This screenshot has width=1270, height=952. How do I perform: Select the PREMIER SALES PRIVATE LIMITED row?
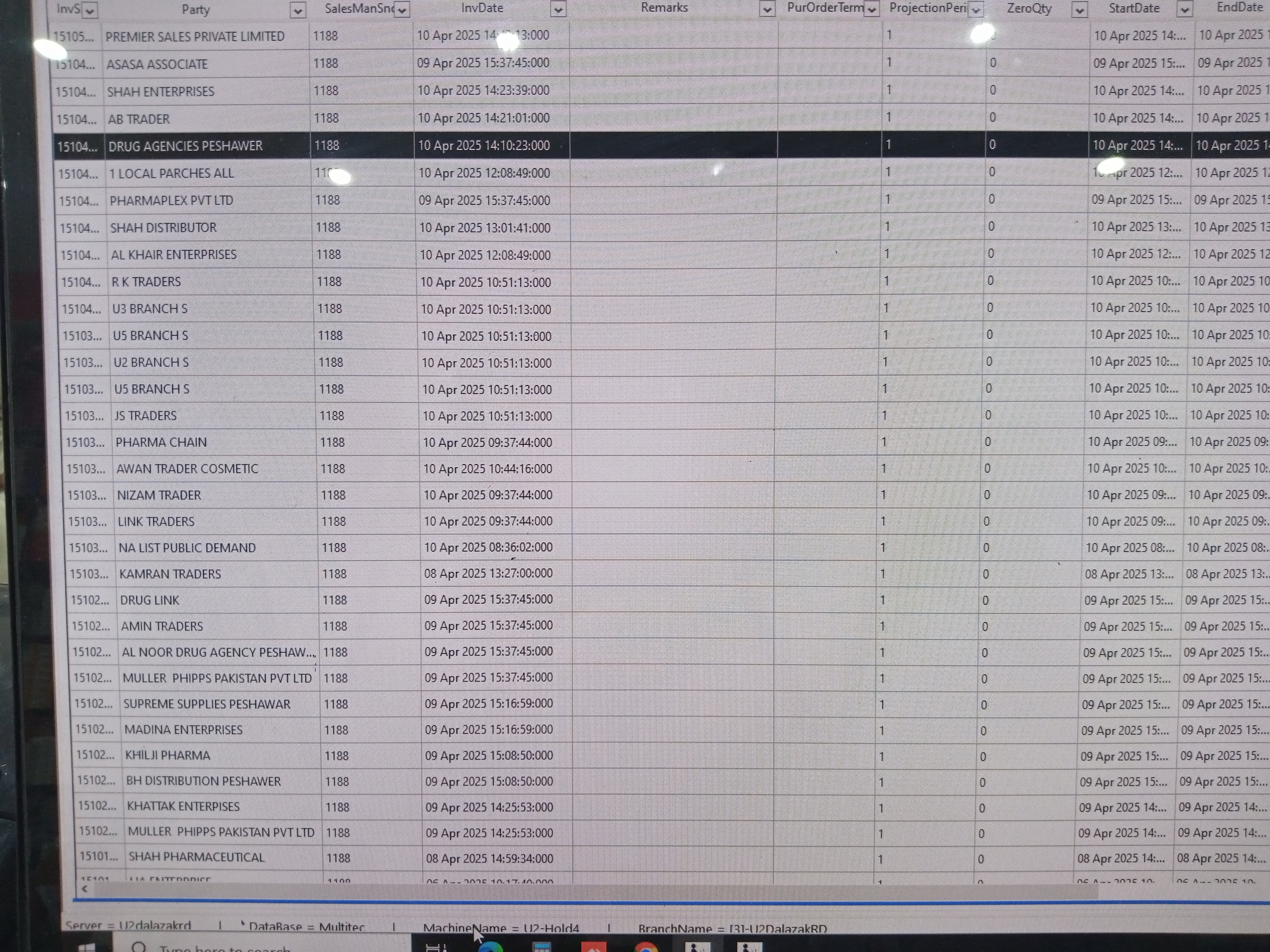click(195, 37)
